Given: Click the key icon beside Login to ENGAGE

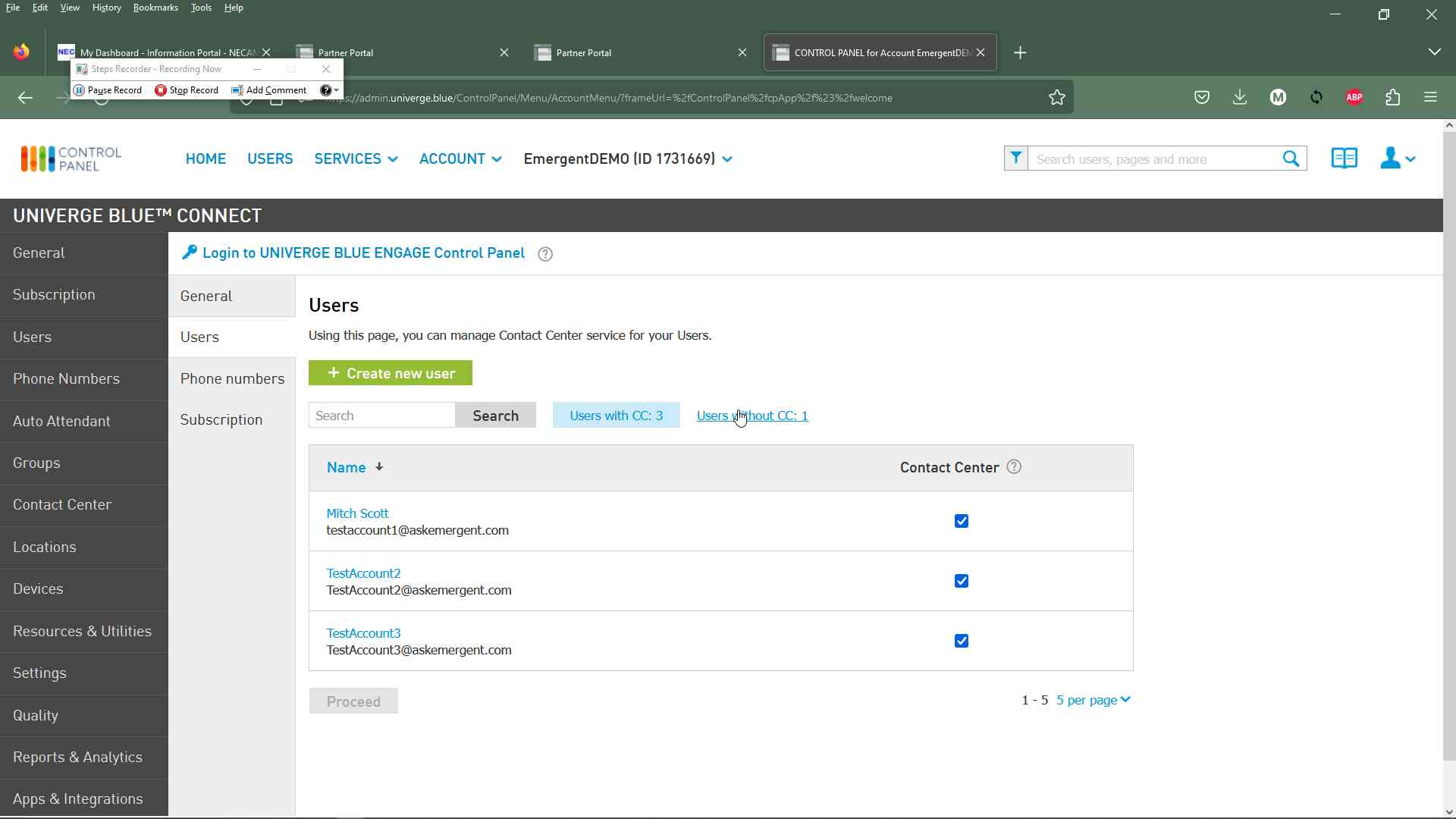Looking at the screenshot, I should 190,253.
